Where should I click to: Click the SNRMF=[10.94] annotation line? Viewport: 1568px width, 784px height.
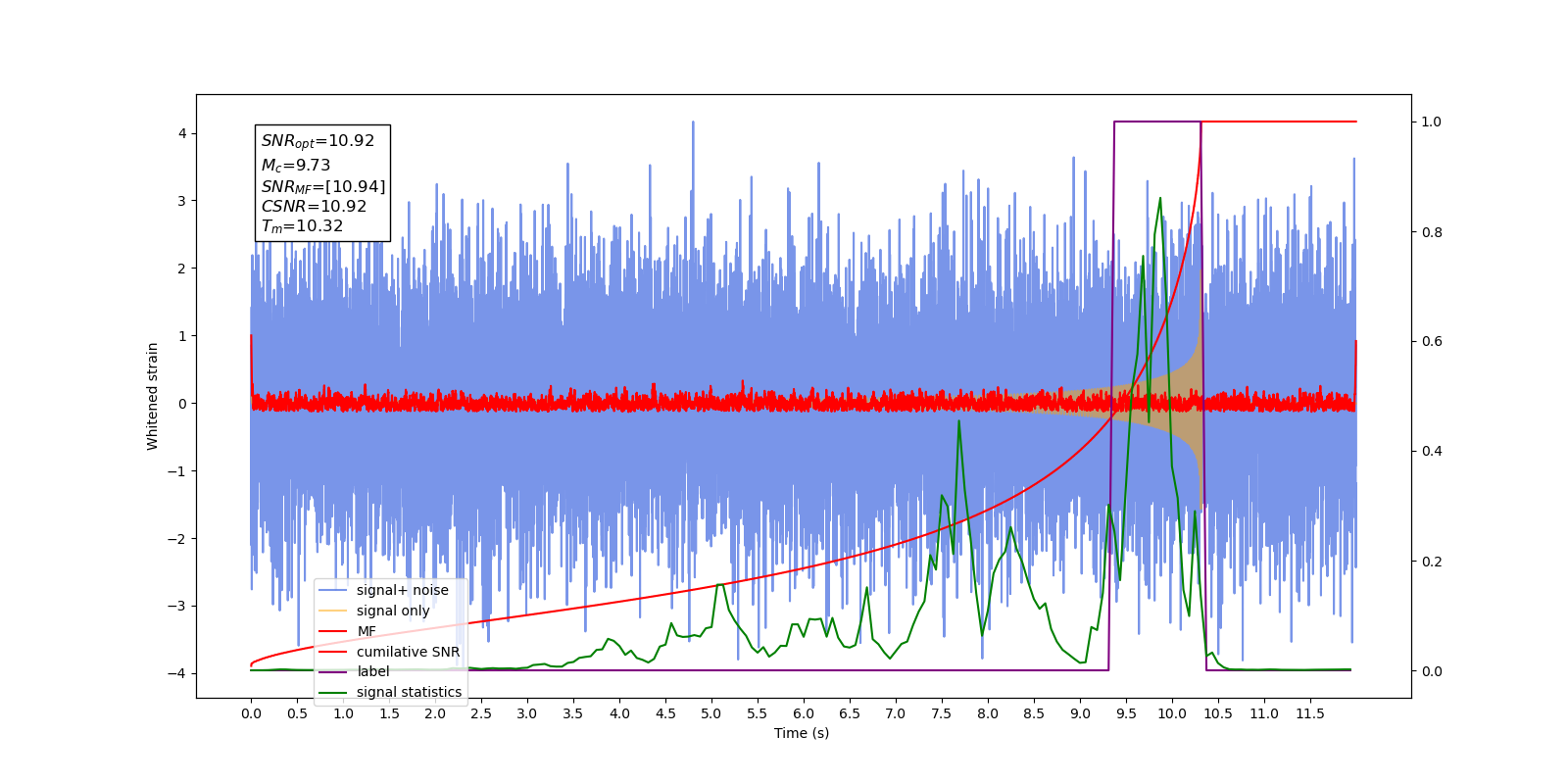pyautogui.click(x=323, y=186)
